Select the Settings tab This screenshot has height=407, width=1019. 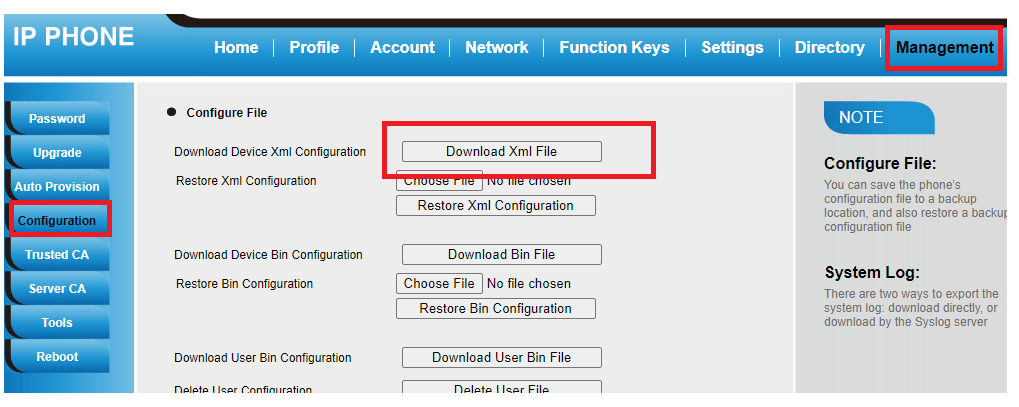732,47
